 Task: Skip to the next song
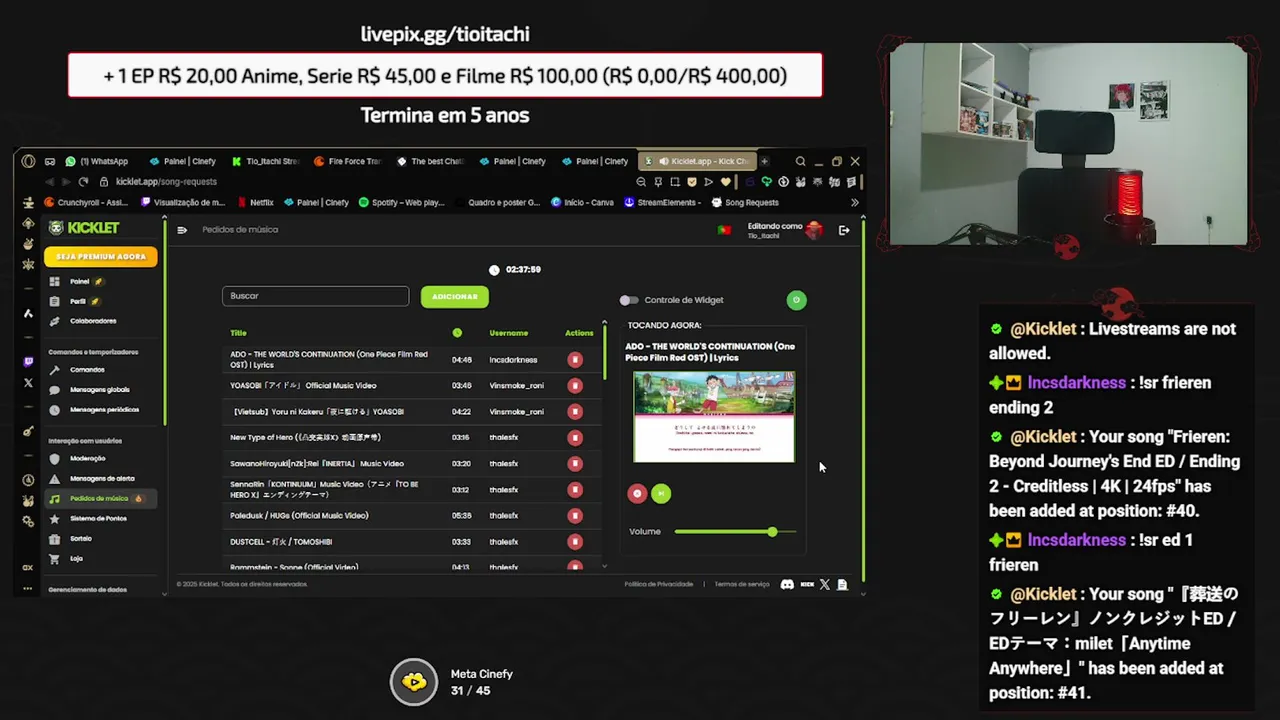[661, 493]
